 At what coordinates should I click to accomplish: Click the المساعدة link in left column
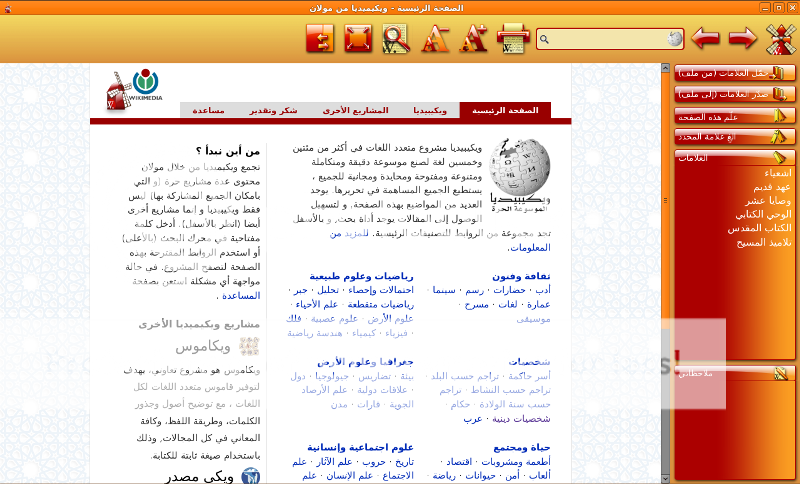click(x=241, y=296)
